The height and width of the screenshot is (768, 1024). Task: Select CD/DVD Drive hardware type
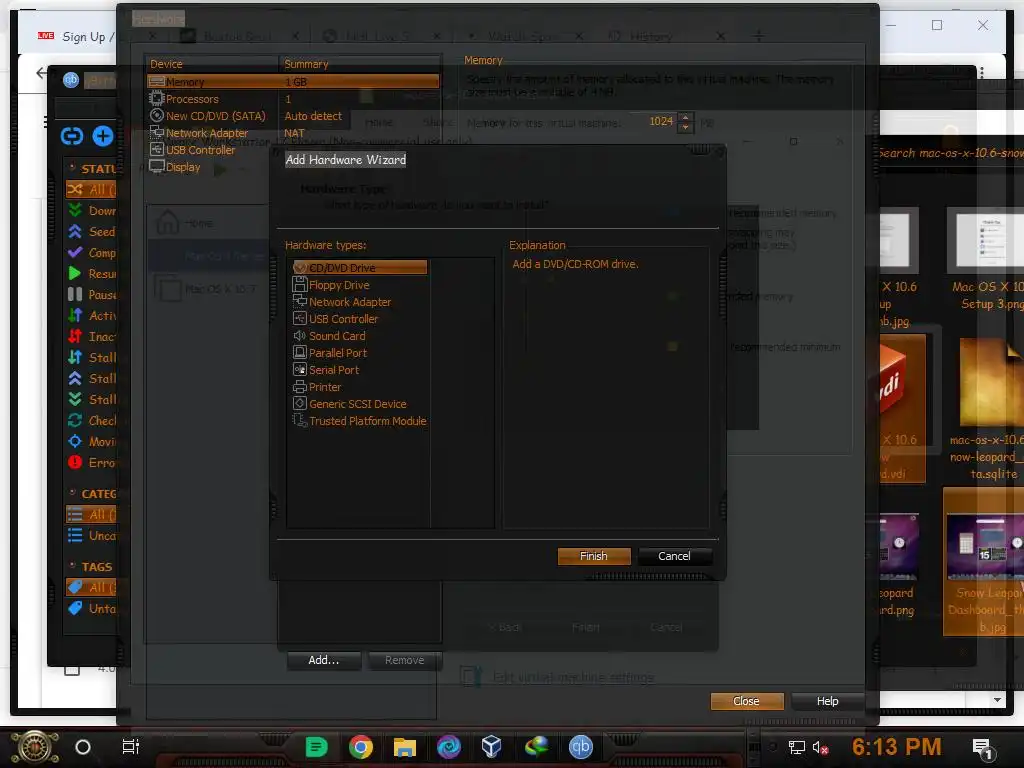pyautogui.click(x=360, y=268)
